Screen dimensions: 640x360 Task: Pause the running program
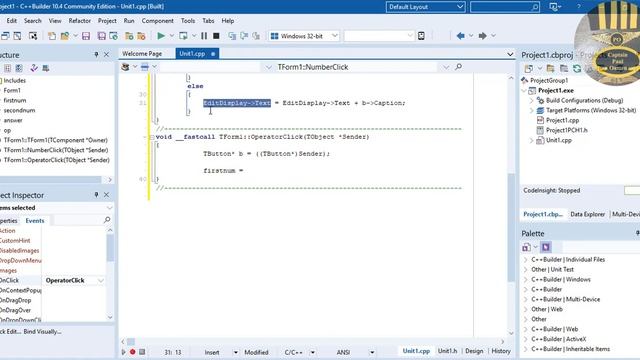tap(204, 36)
